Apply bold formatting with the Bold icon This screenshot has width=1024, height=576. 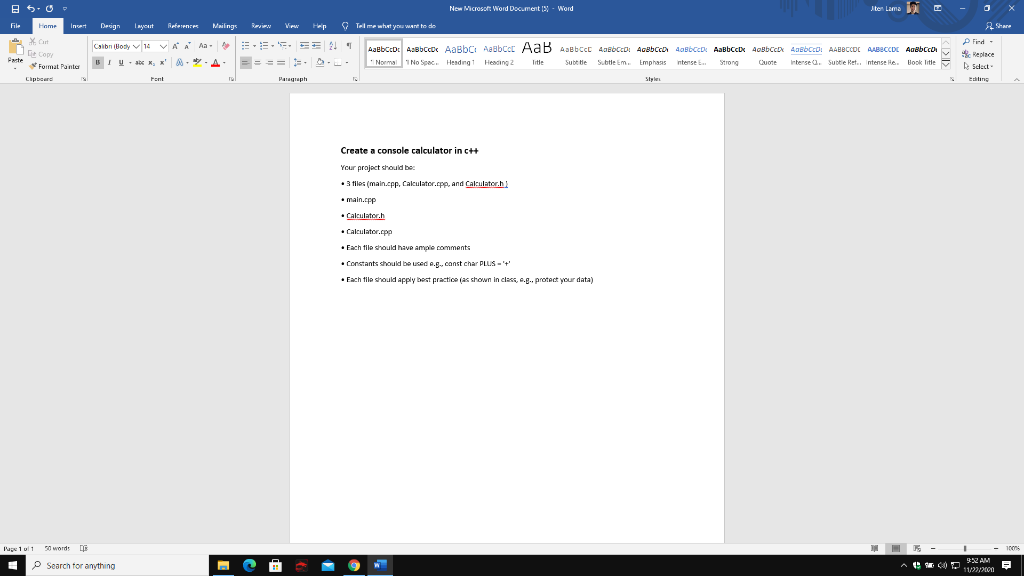click(x=99, y=62)
